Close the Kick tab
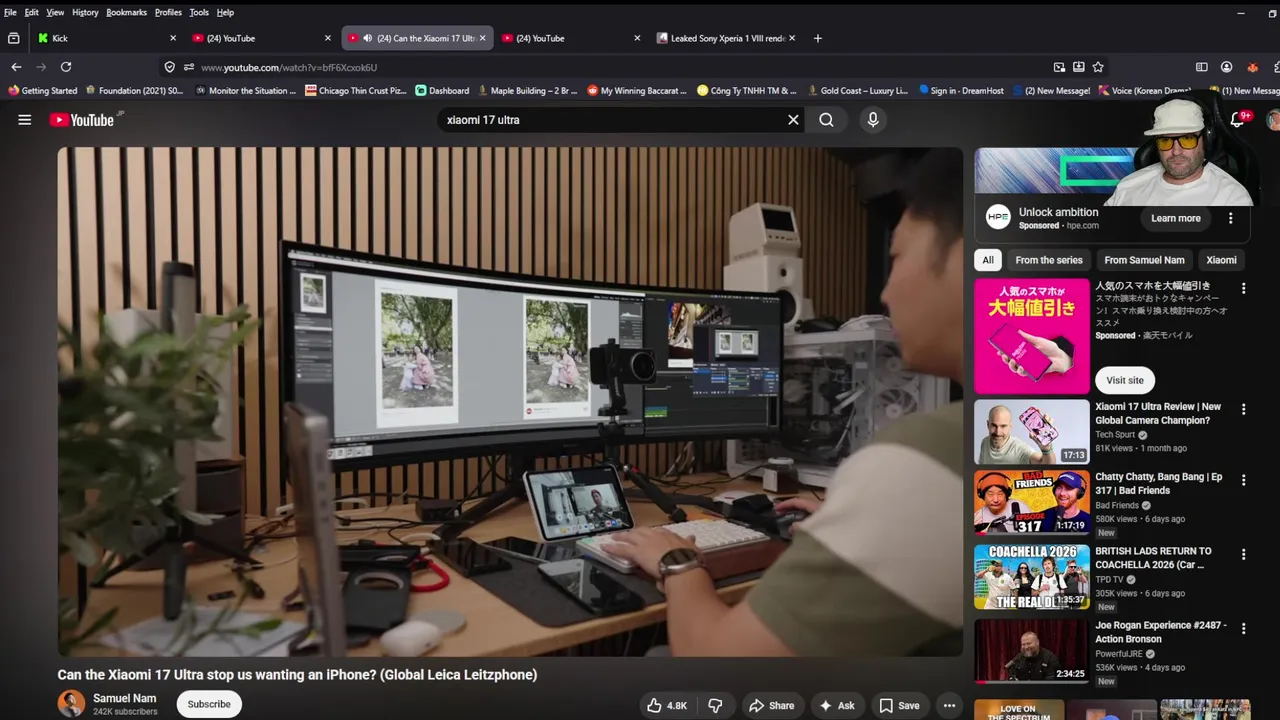 [x=172, y=38]
